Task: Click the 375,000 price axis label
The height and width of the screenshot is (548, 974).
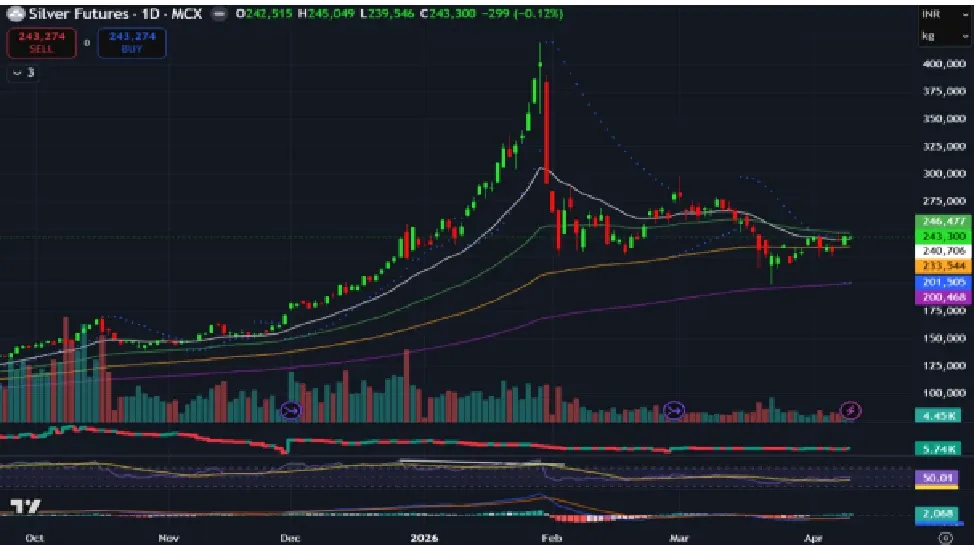Action: pyautogui.click(x=944, y=91)
